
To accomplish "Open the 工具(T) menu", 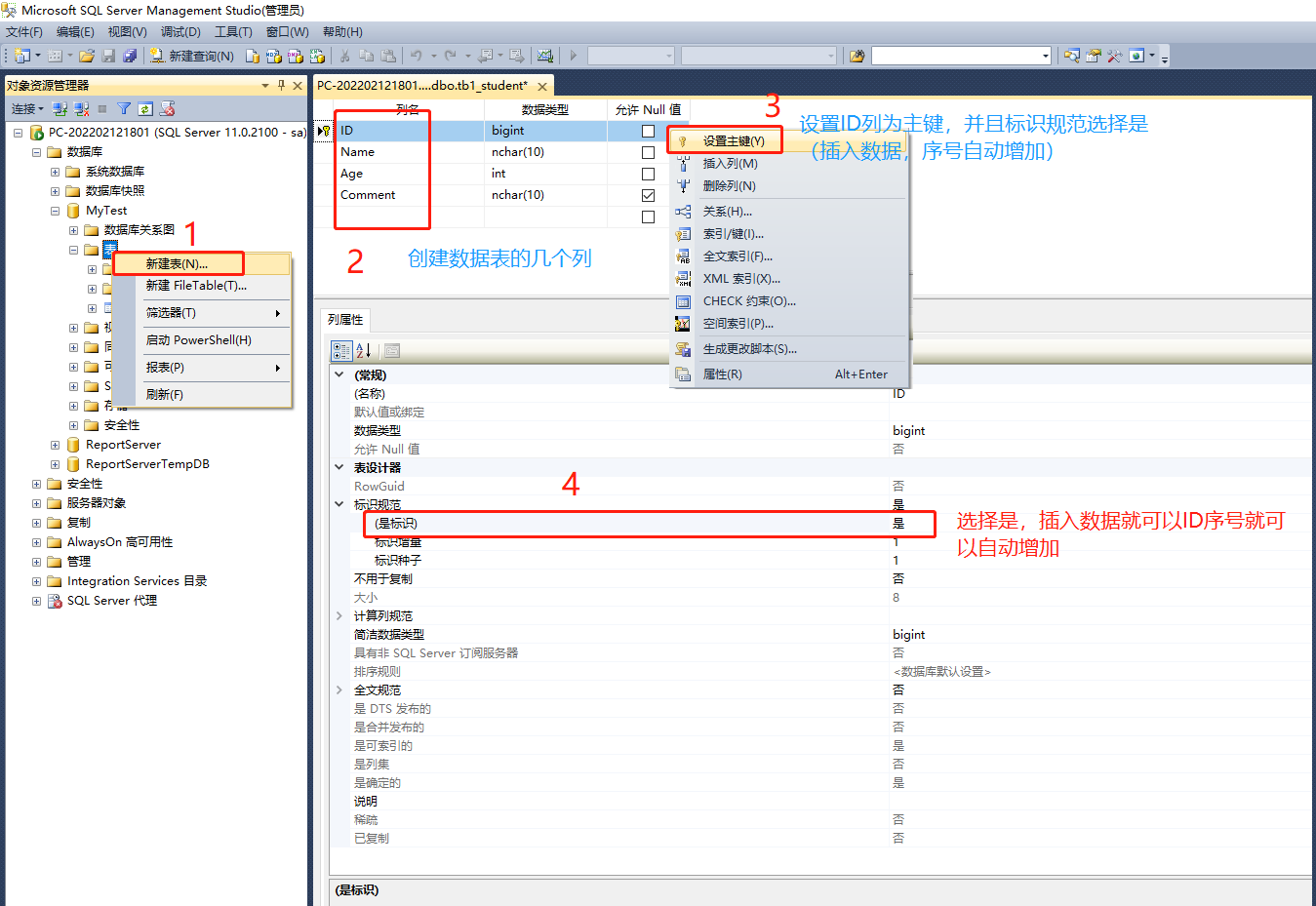I will coord(233,32).
